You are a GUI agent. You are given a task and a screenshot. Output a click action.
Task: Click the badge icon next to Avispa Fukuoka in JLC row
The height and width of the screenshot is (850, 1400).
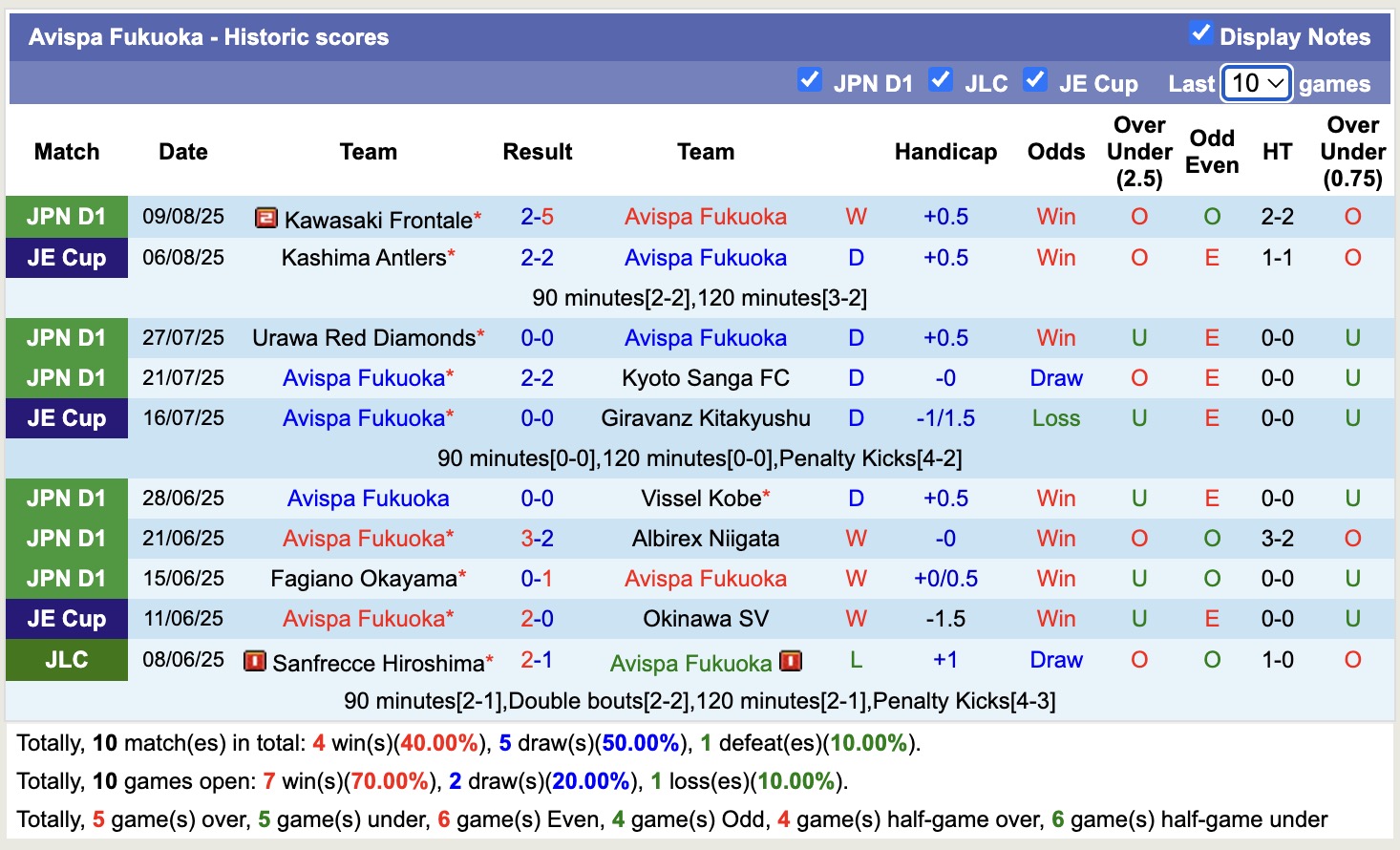(791, 661)
